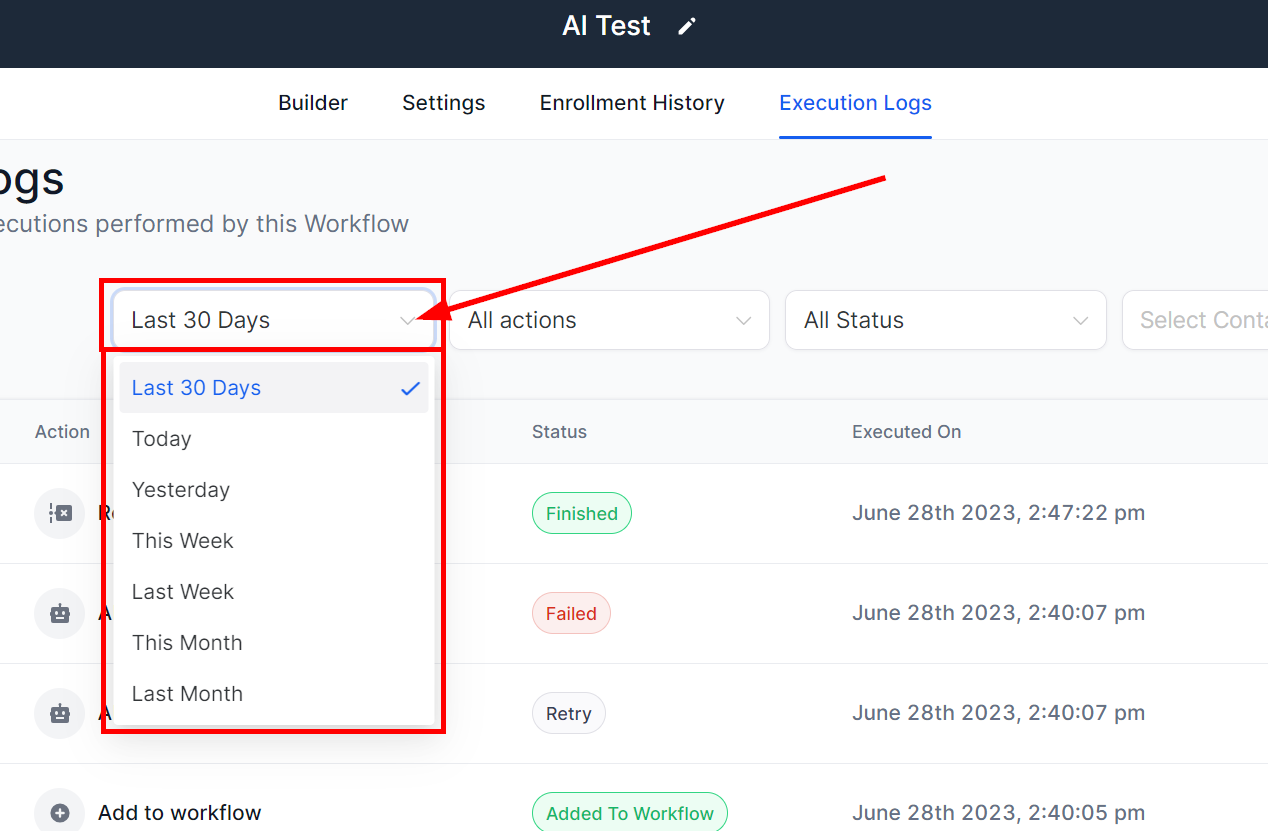Click the robot icon in the Retry row

(x=60, y=713)
